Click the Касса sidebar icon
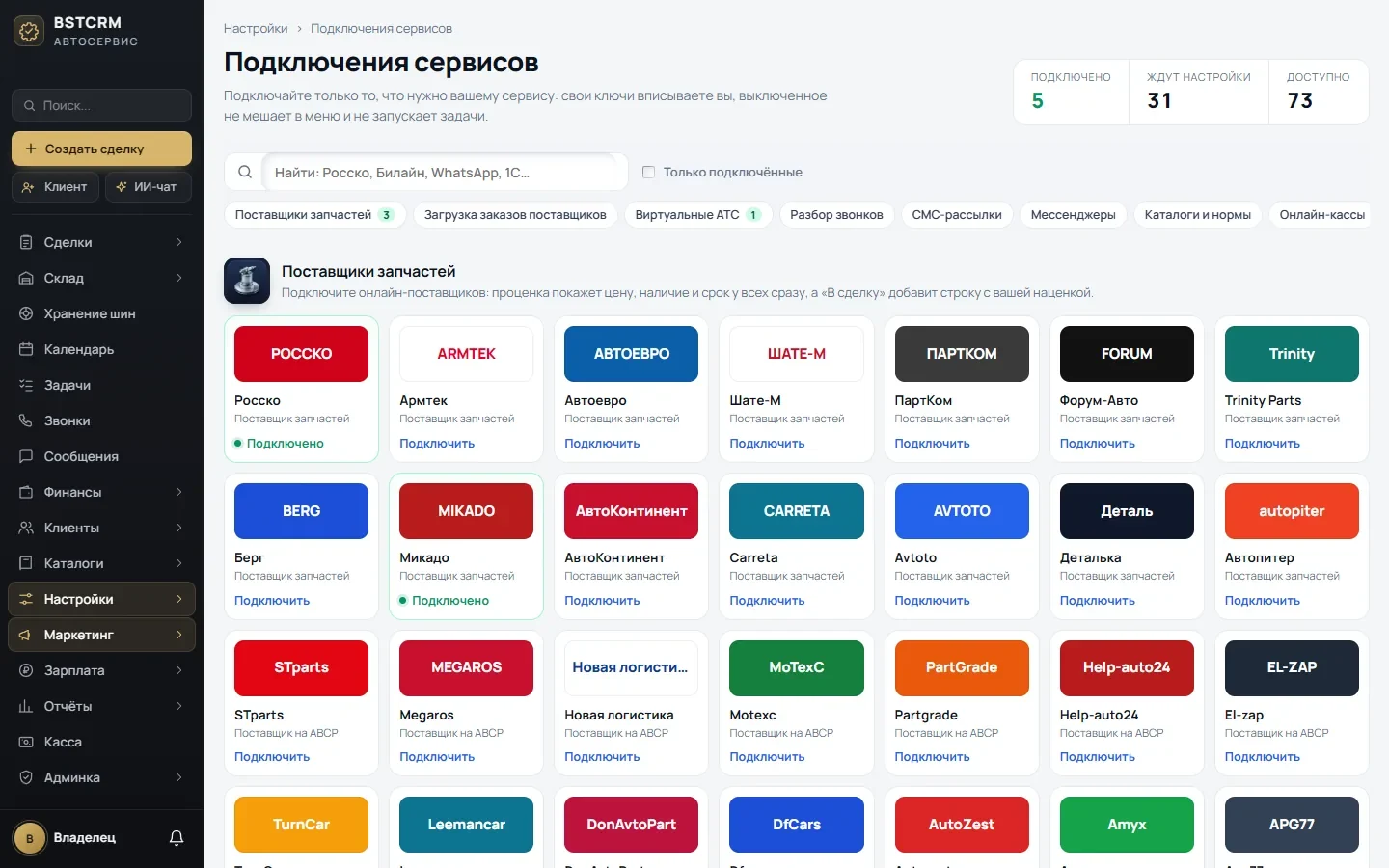1389x868 pixels. [26, 742]
